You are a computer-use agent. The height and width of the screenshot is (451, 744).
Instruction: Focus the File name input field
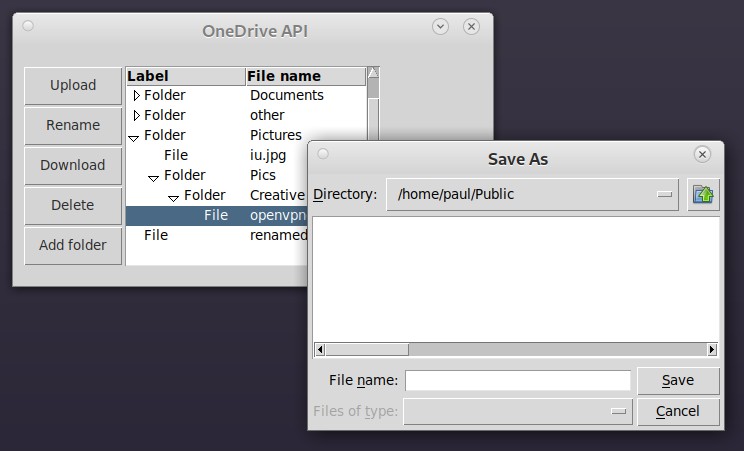coord(518,380)
